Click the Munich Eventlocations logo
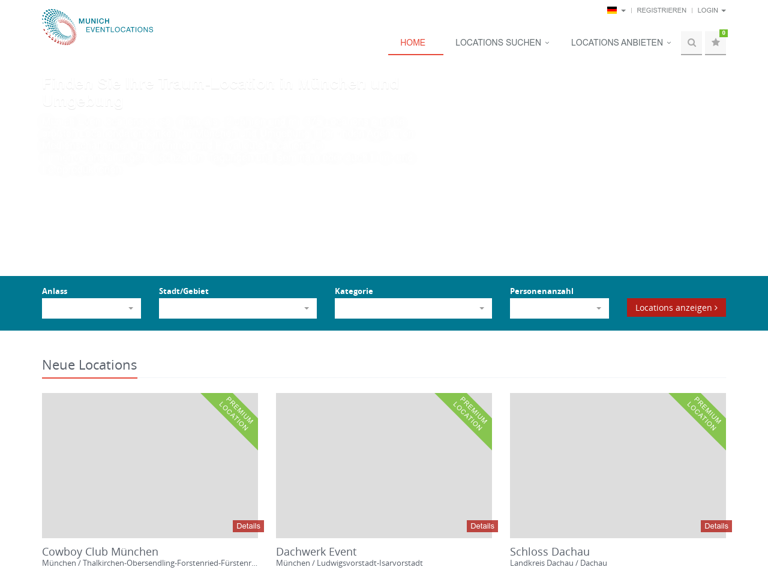Image resolution: width=768 pixels, height=576 pixels. click(x=97, y=27)
